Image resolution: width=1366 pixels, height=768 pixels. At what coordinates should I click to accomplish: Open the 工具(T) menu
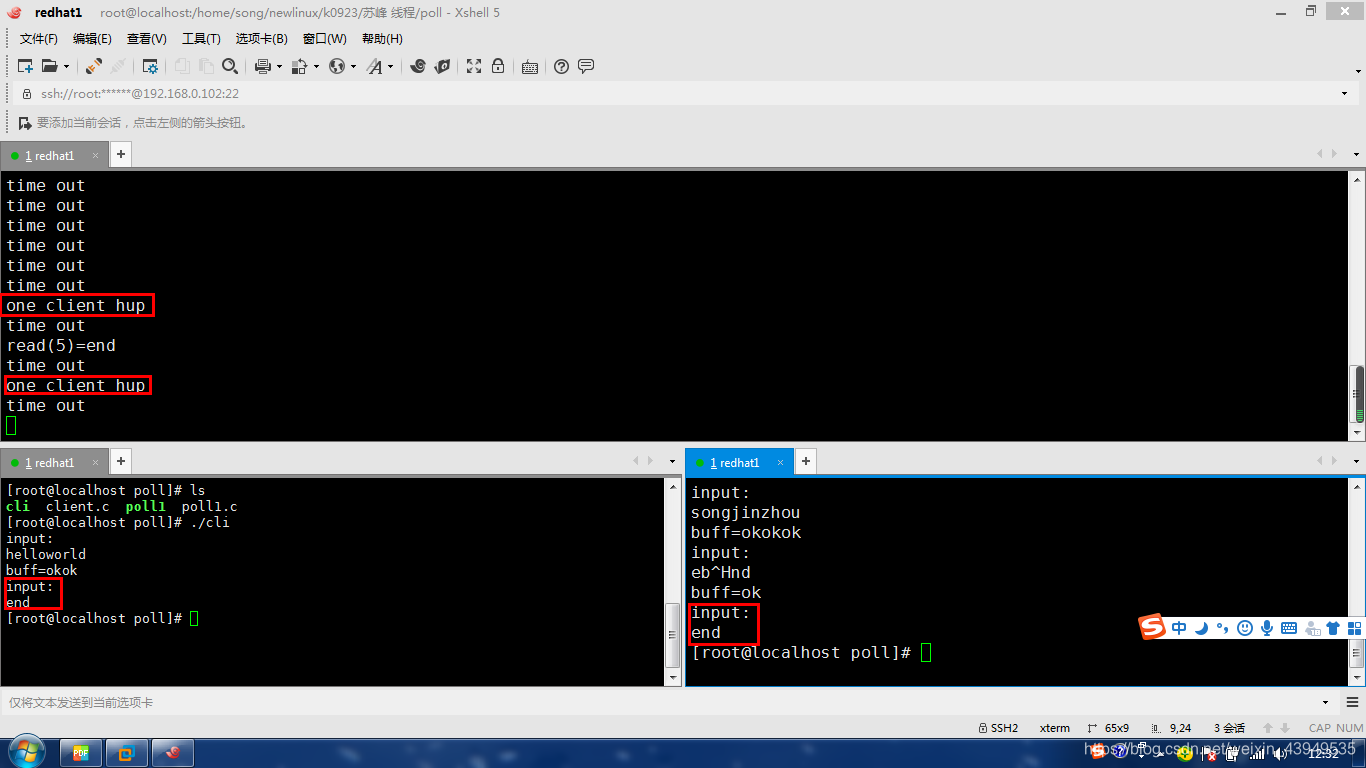[x=201, y=38]
